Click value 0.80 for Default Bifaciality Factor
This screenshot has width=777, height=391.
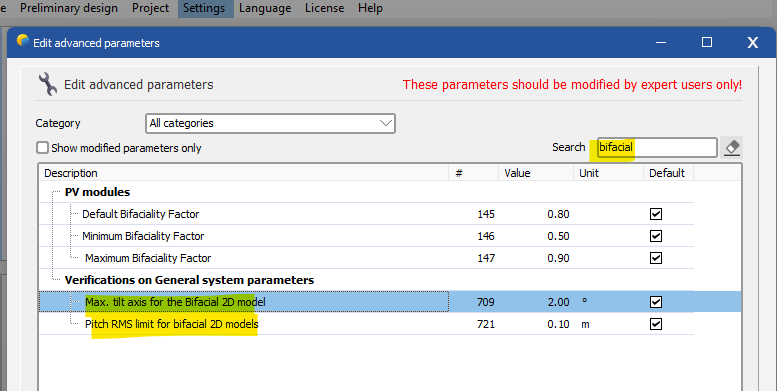(558, 214)
